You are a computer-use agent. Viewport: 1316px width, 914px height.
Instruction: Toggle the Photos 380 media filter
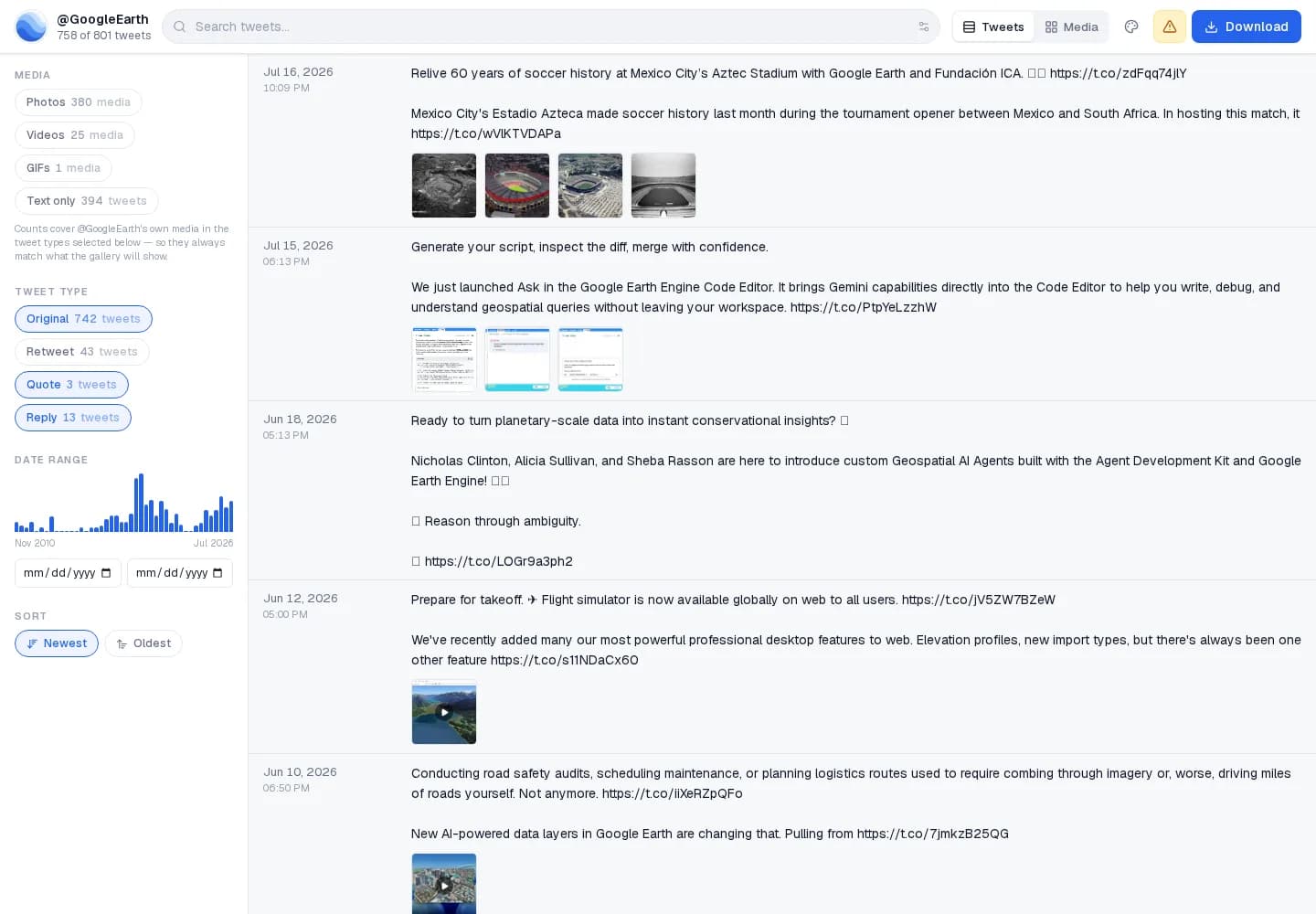(79, 102)
